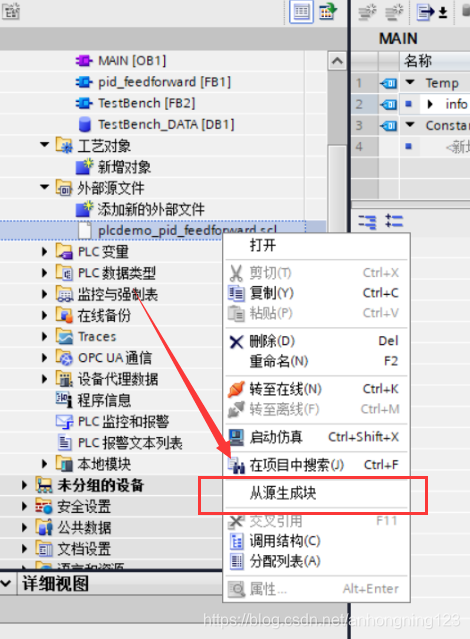Click the pid_feedforward [FB1] block icon
Image resolution: width=470 pixels, height=639 pixels.
coord(84,82)
